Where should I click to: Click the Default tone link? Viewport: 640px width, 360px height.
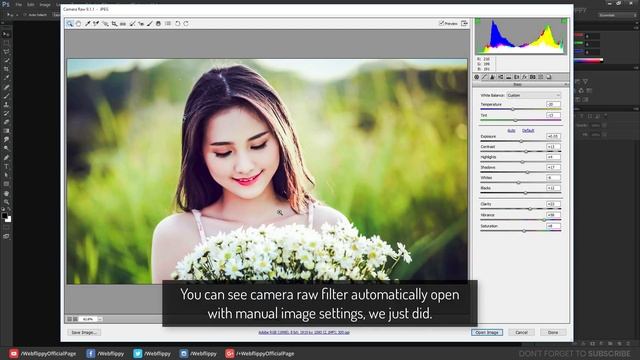tap(528, 131)
